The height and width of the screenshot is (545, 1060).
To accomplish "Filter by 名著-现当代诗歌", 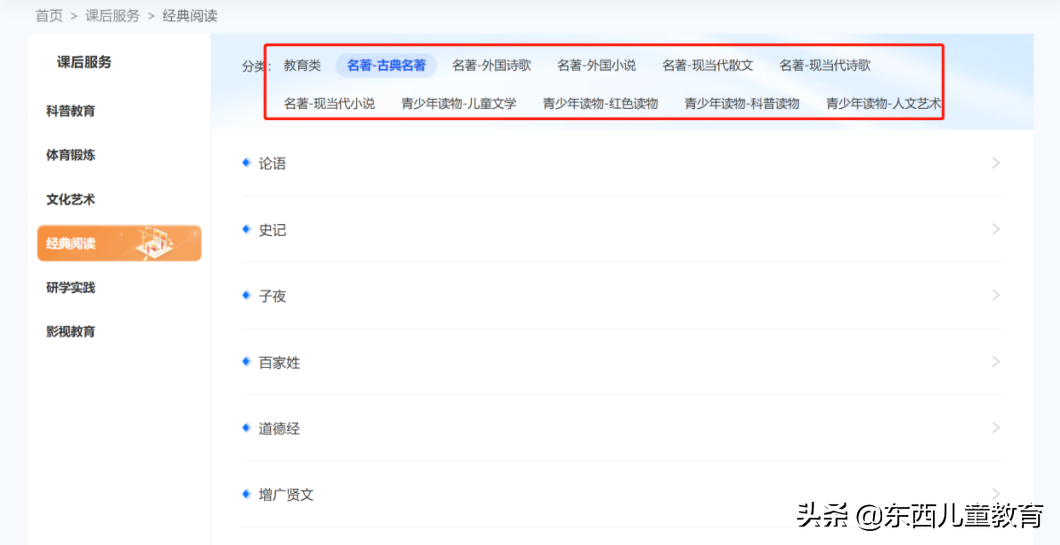I will (825, 66).
